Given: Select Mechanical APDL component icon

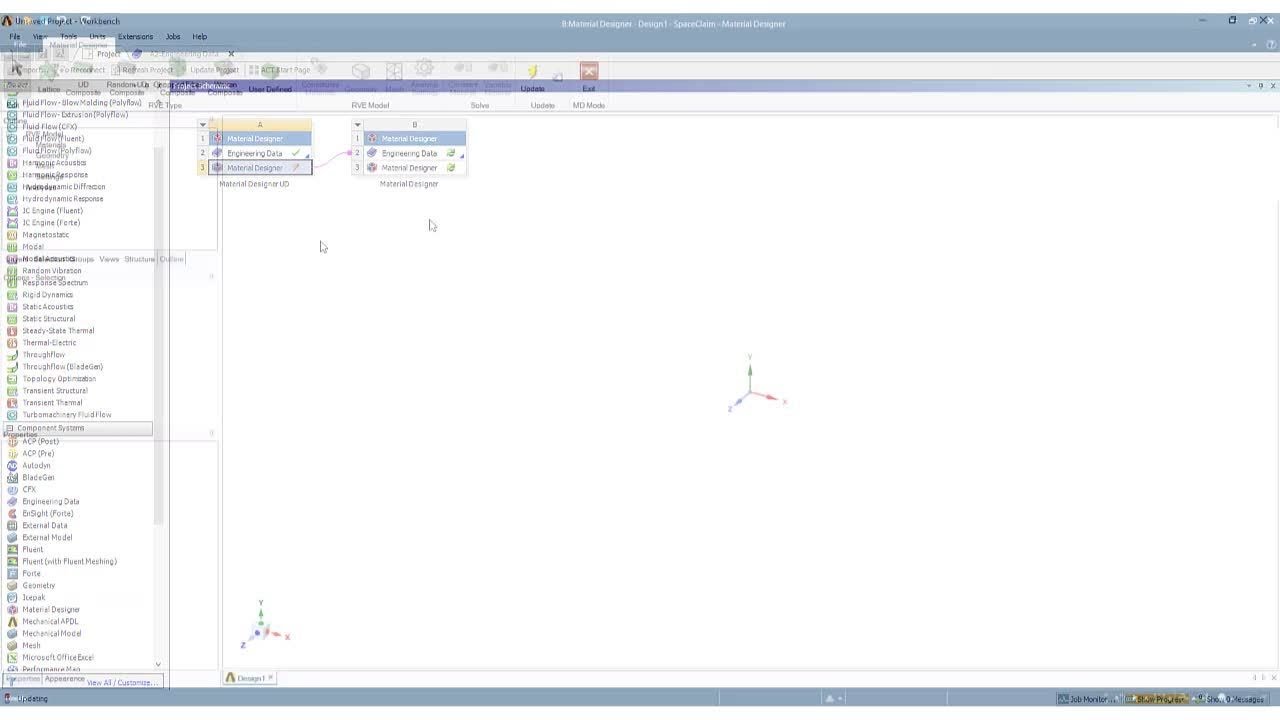Looking at the screenshot, I should click(x=12, y=621).
